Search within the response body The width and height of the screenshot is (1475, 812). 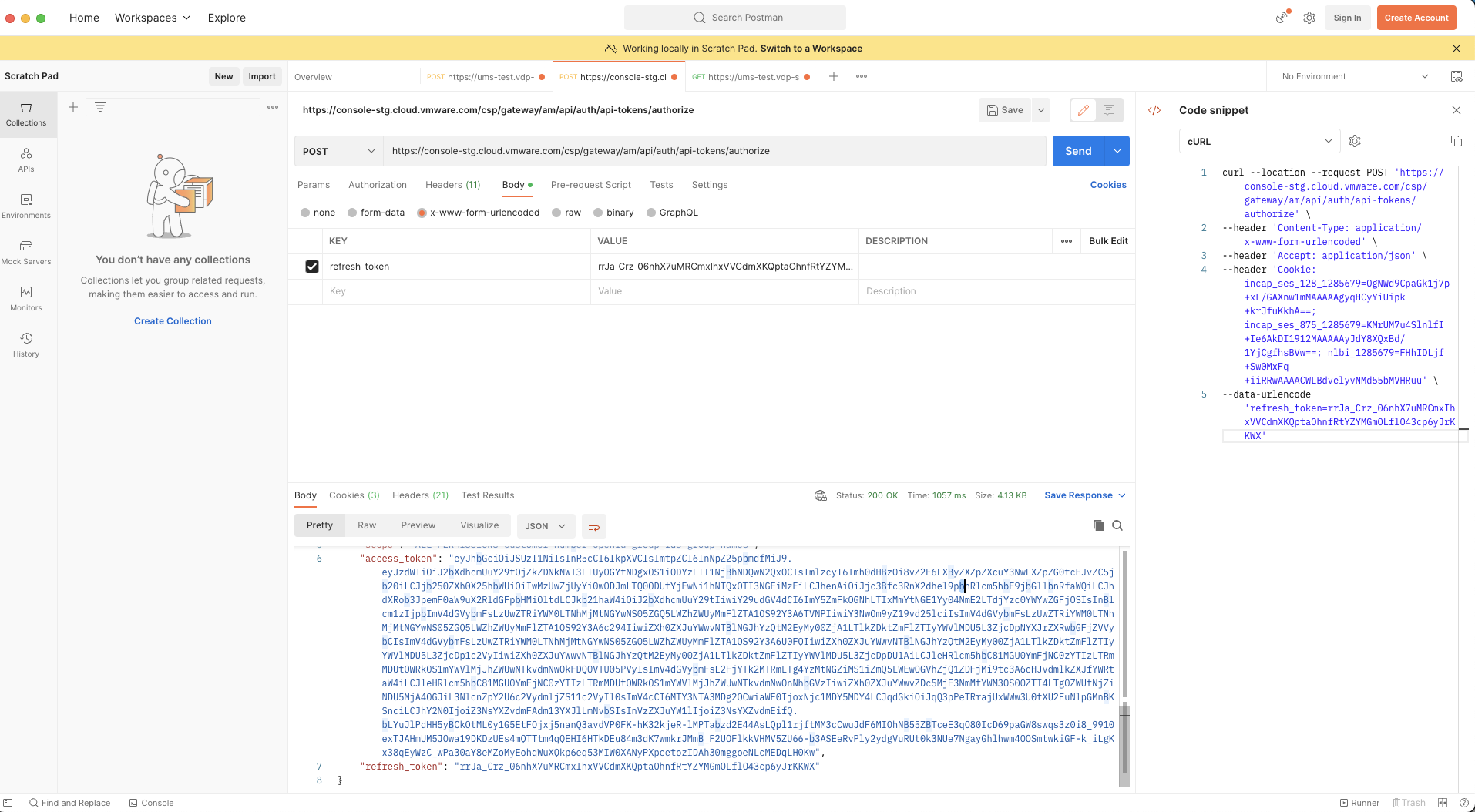pos(1117,525)
